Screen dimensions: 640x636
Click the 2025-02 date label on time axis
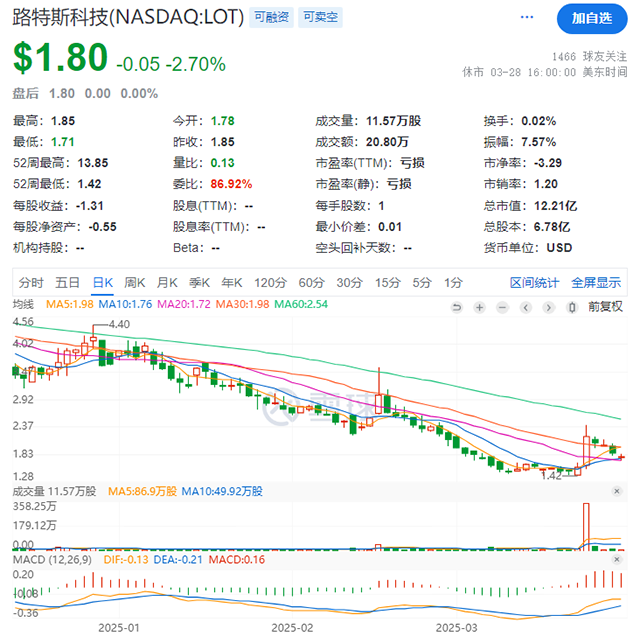pos(292,628)
